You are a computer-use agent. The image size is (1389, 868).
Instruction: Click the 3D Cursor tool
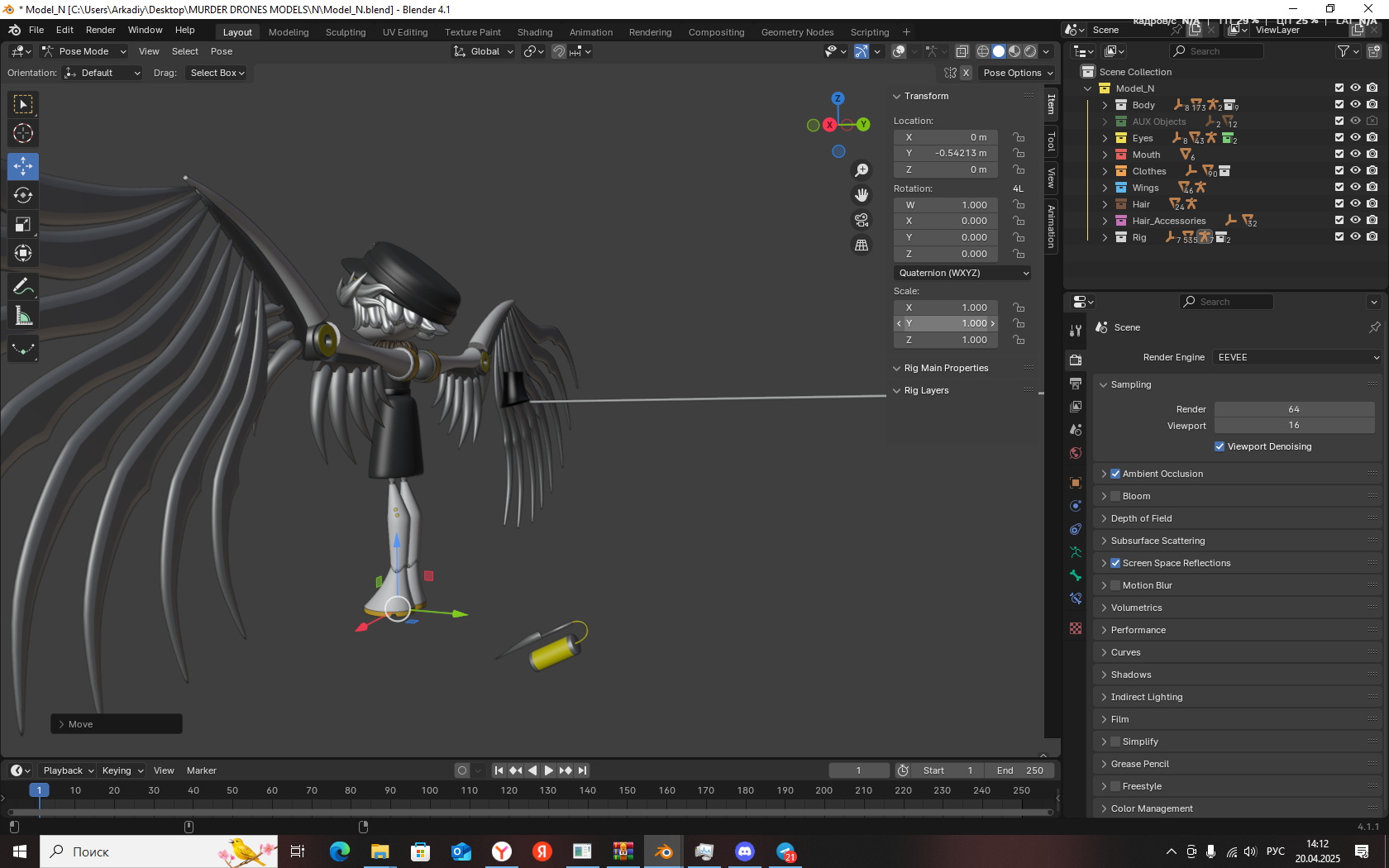(23, 133)
